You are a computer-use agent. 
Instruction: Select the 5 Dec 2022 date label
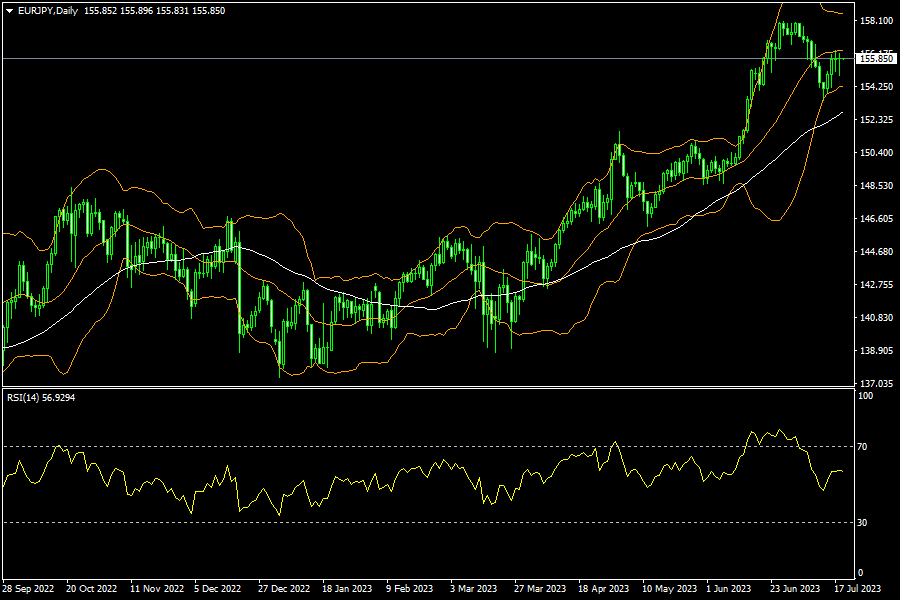pos(218,589)
